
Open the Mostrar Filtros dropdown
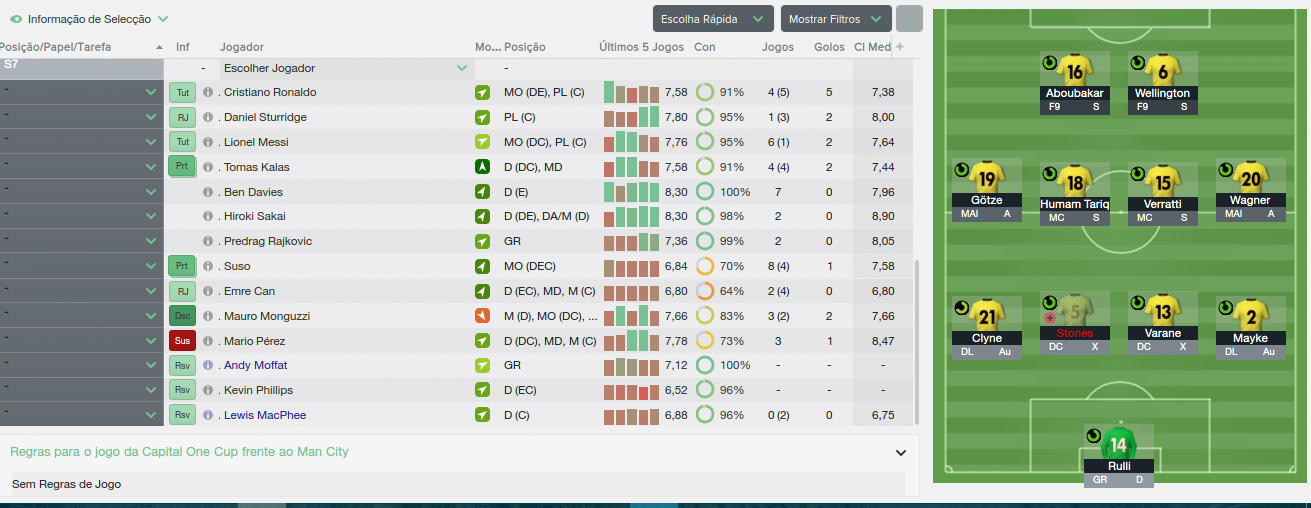coord(836,19)
